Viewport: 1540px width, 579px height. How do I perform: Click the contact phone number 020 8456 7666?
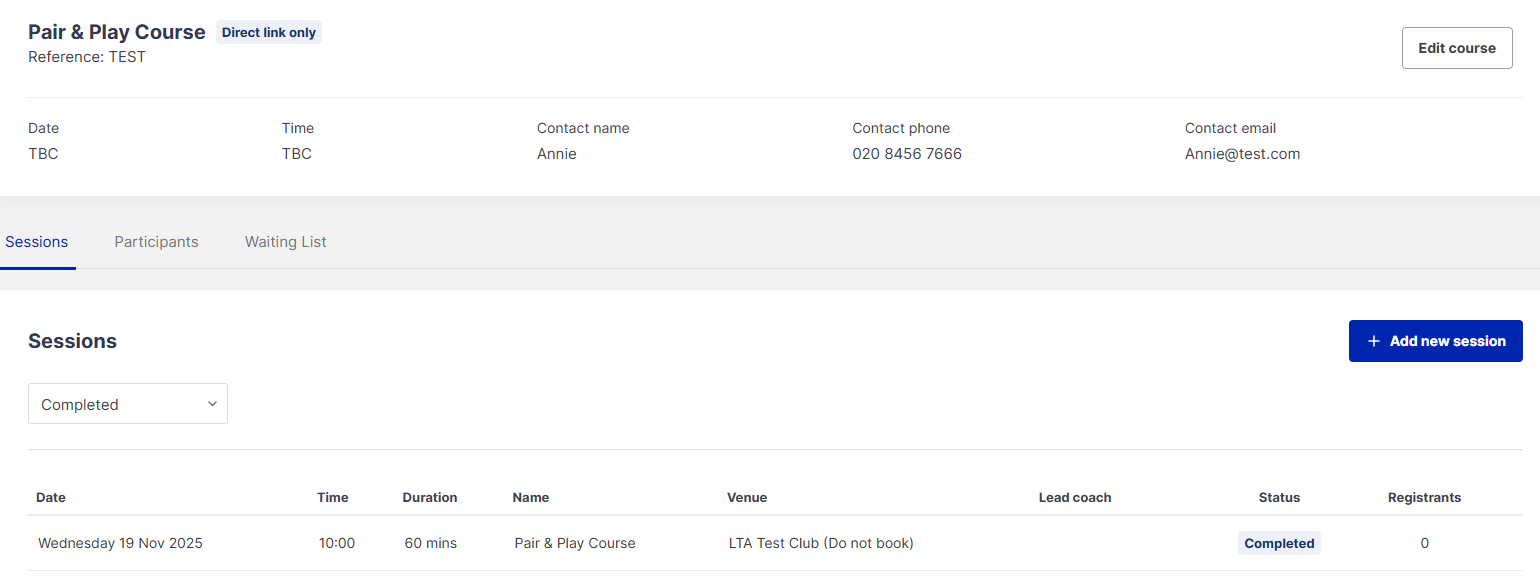pyautogui.click(x=906, y=154)
